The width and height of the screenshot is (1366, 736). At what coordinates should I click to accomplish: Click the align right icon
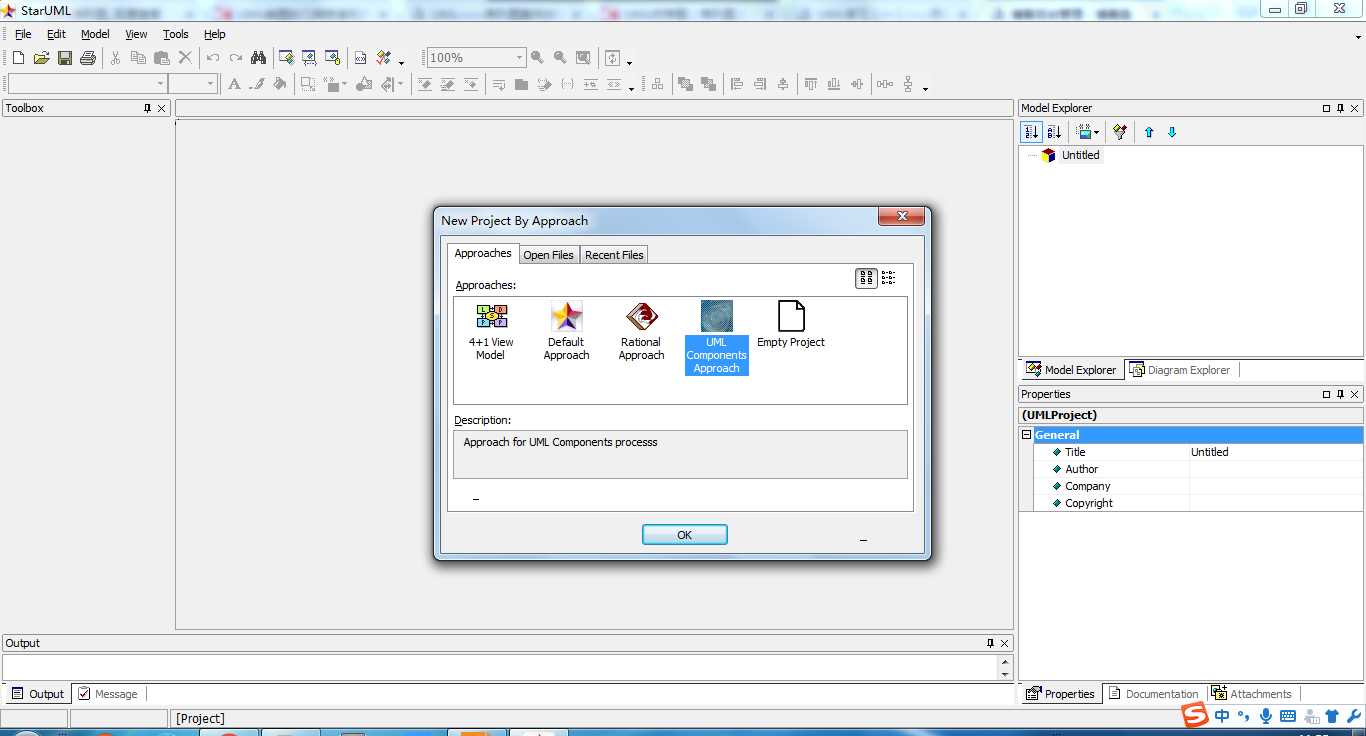point(760,84)
